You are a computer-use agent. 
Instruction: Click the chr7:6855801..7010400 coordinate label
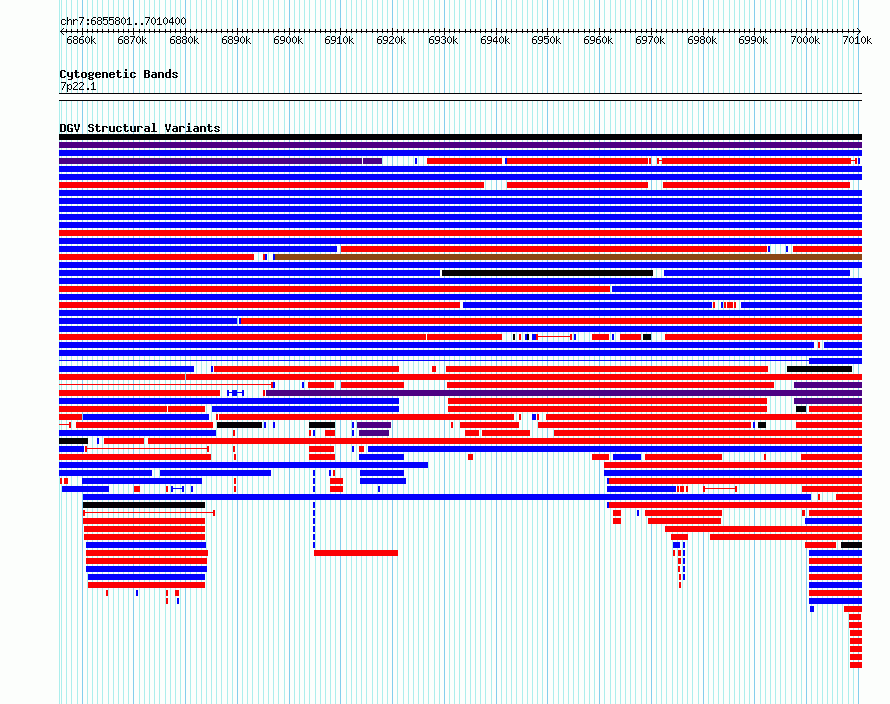[x=123, y=21]
